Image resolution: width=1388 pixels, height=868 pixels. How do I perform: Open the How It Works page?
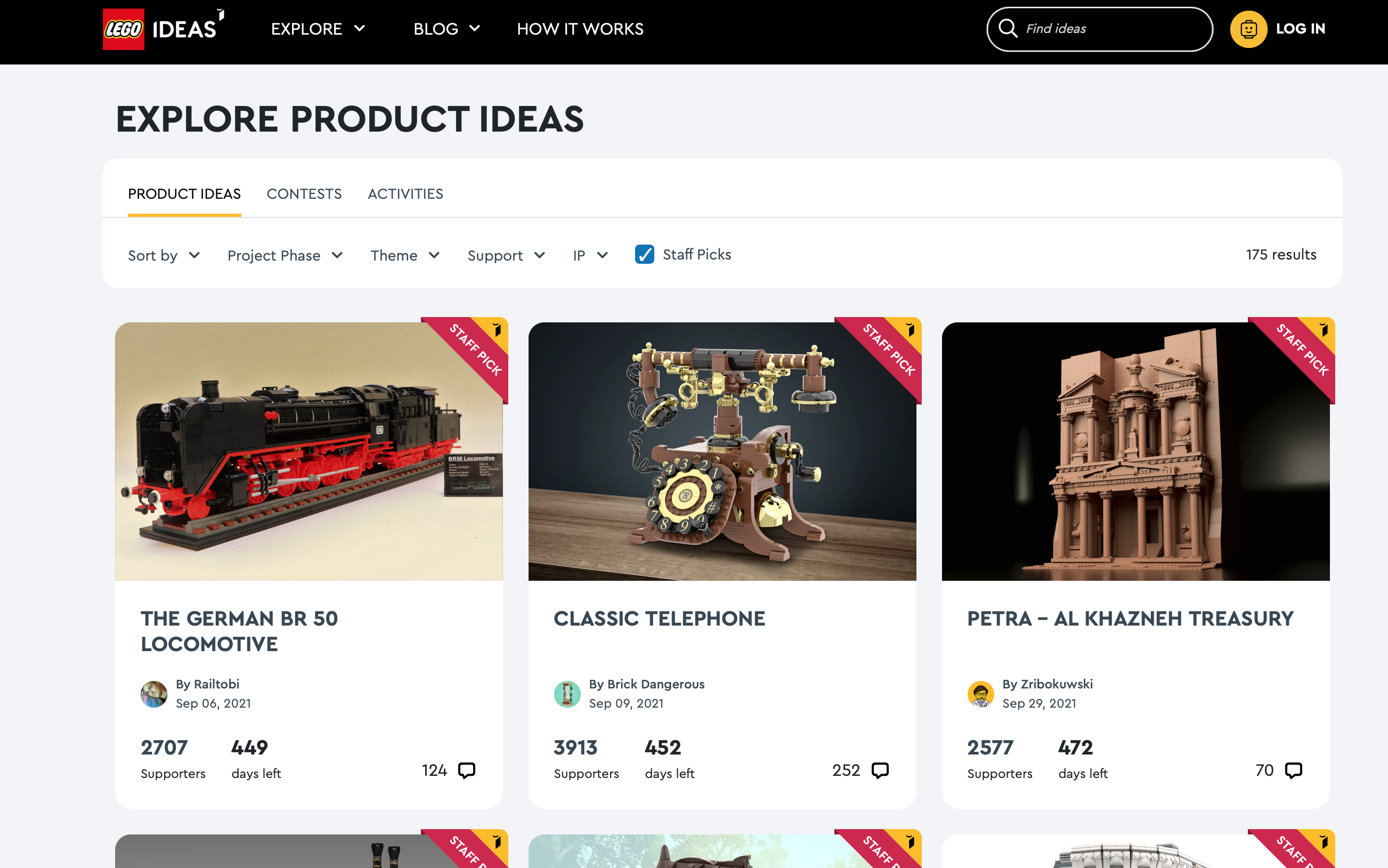tap(580, 29)
